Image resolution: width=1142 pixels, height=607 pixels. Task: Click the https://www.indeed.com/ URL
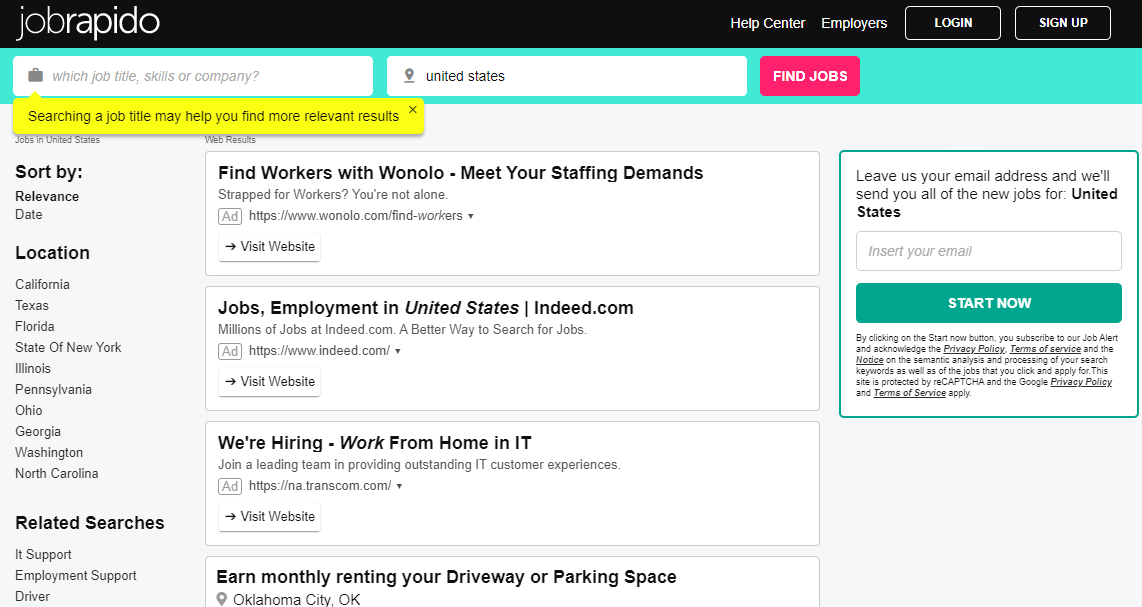click(x=319, y=351)
